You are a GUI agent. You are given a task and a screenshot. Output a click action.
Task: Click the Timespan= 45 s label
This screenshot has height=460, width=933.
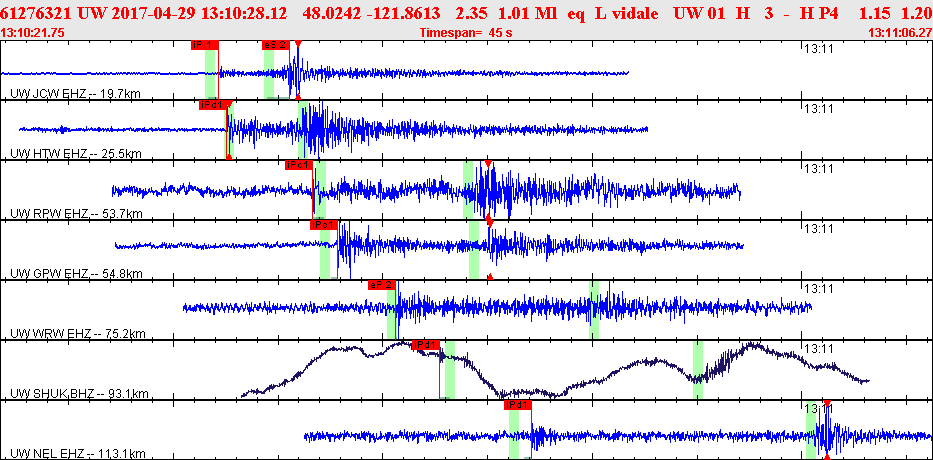(x=466, y=33)
